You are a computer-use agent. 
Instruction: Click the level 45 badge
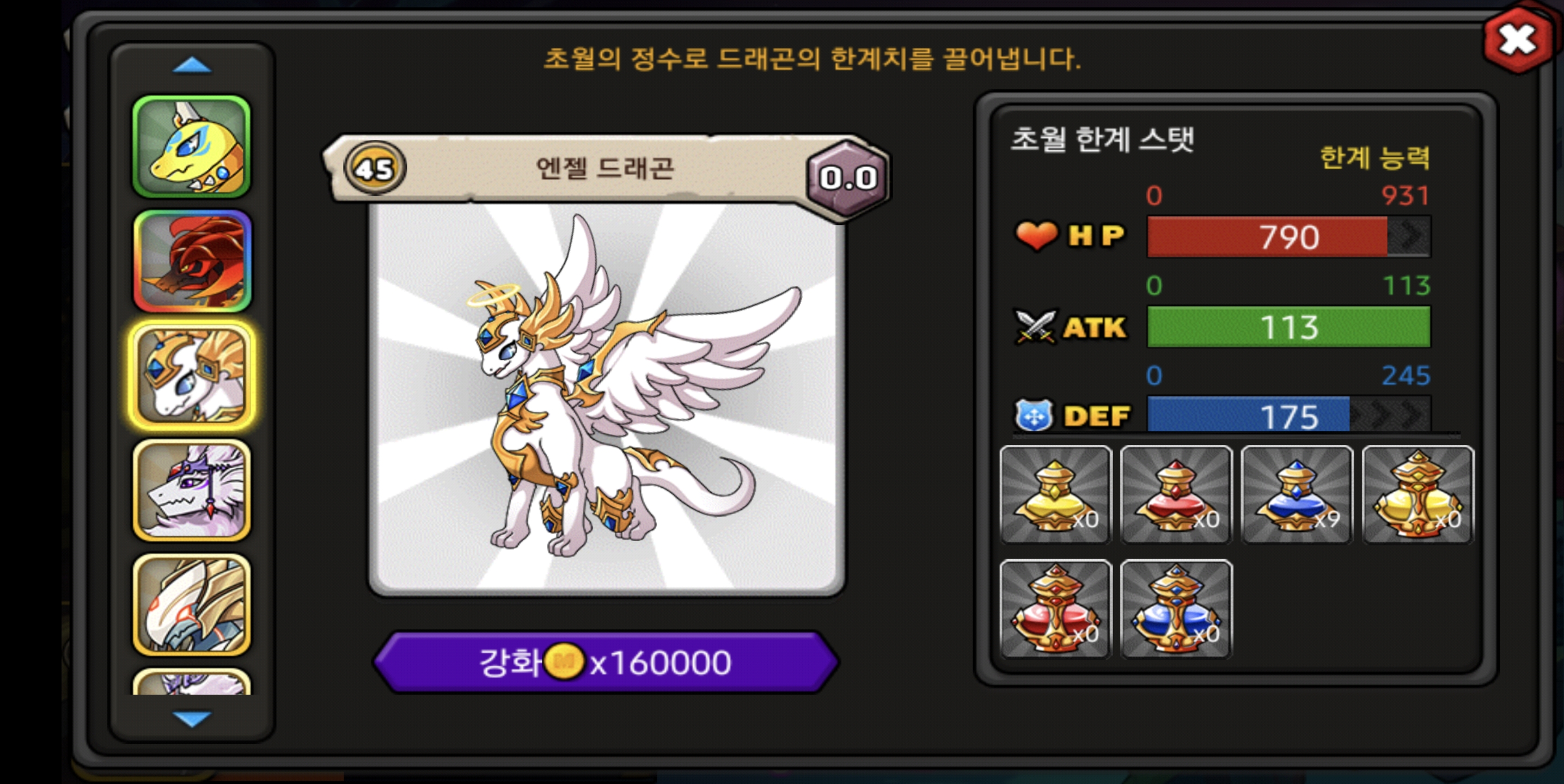375,169
